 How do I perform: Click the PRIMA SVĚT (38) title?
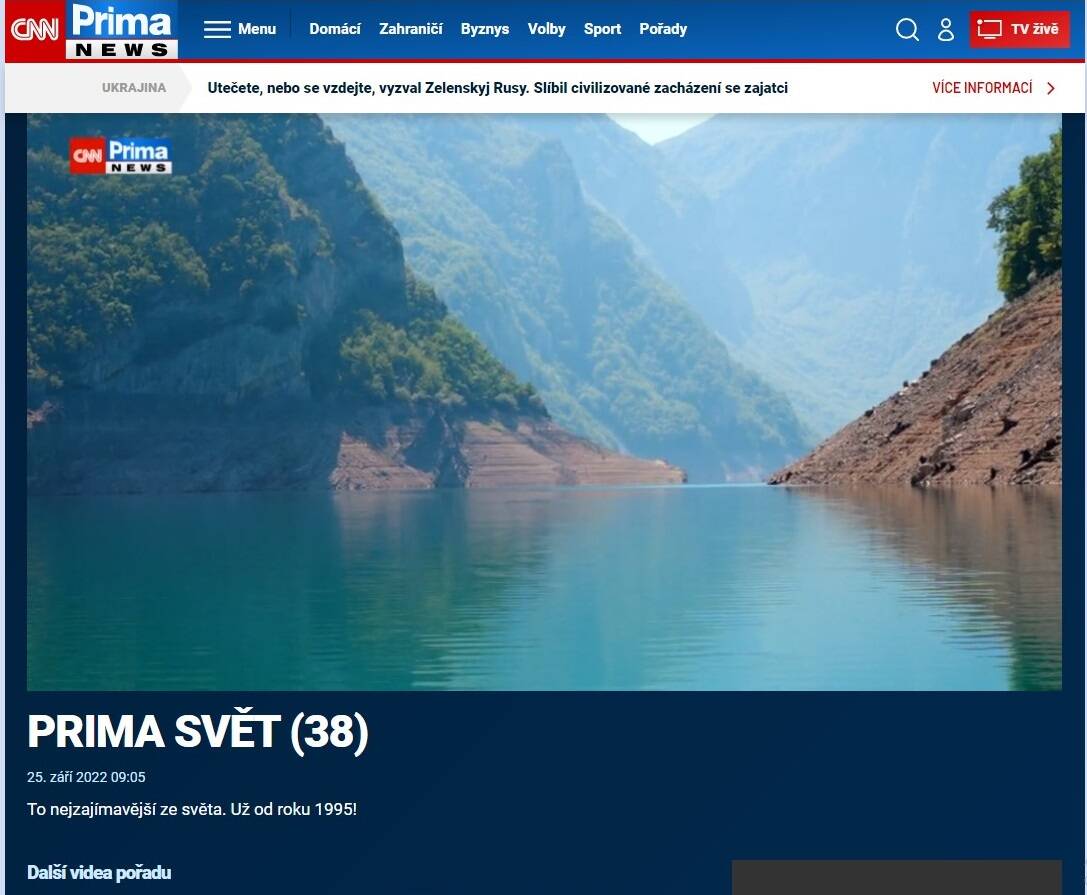pos(198,733)
